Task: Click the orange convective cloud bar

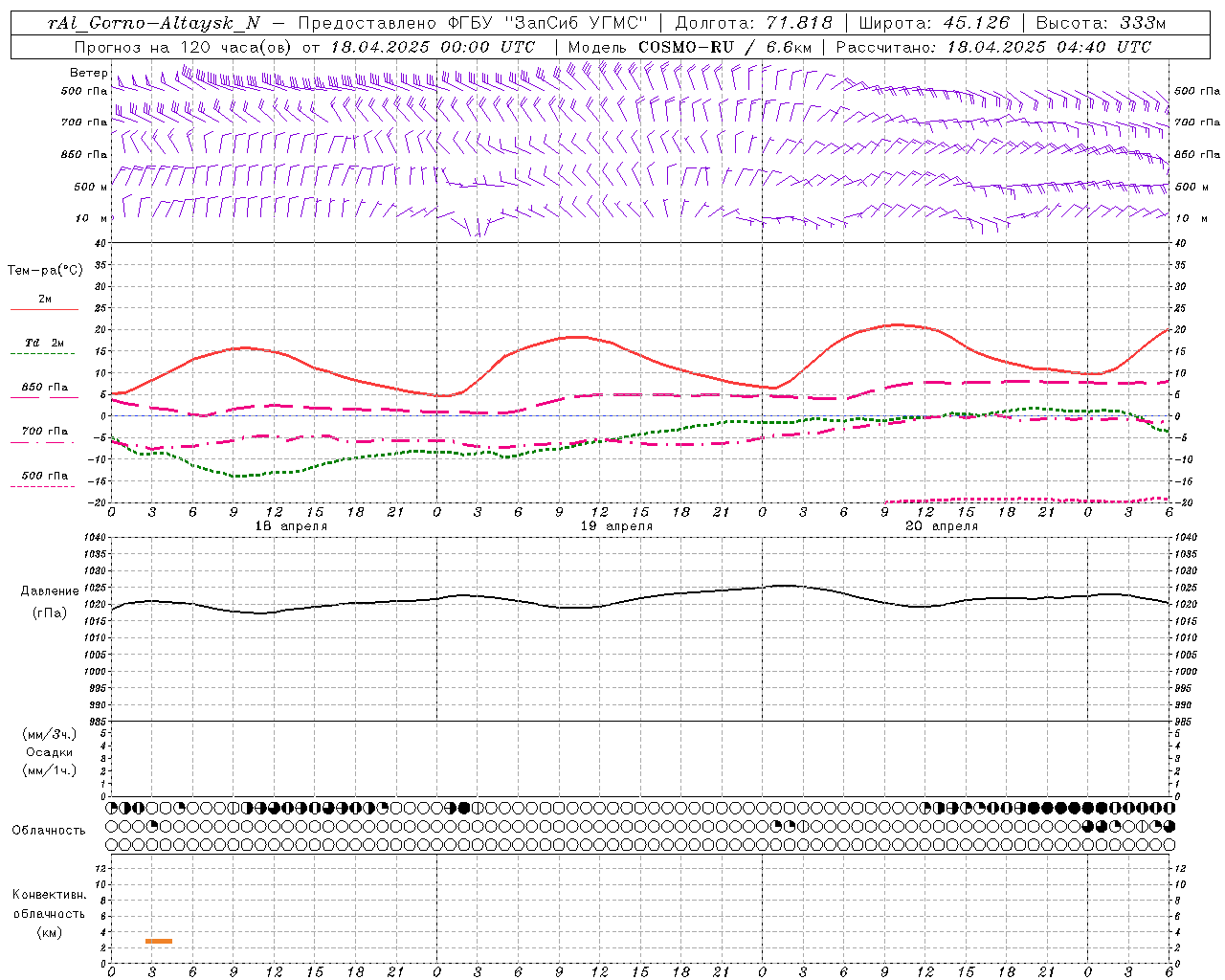Action: 159,941
